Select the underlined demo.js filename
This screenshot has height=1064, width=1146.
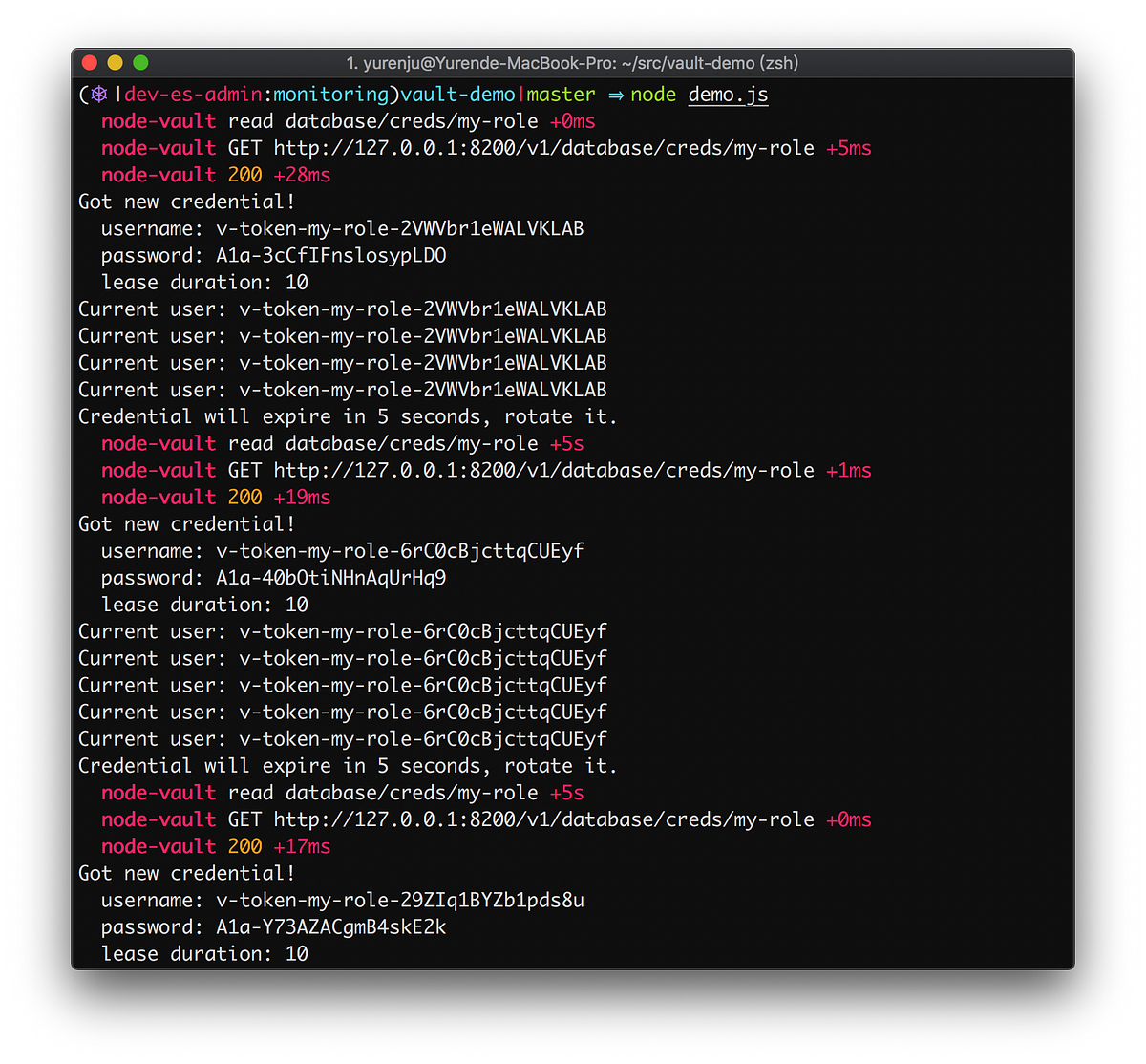coord(728,95)
